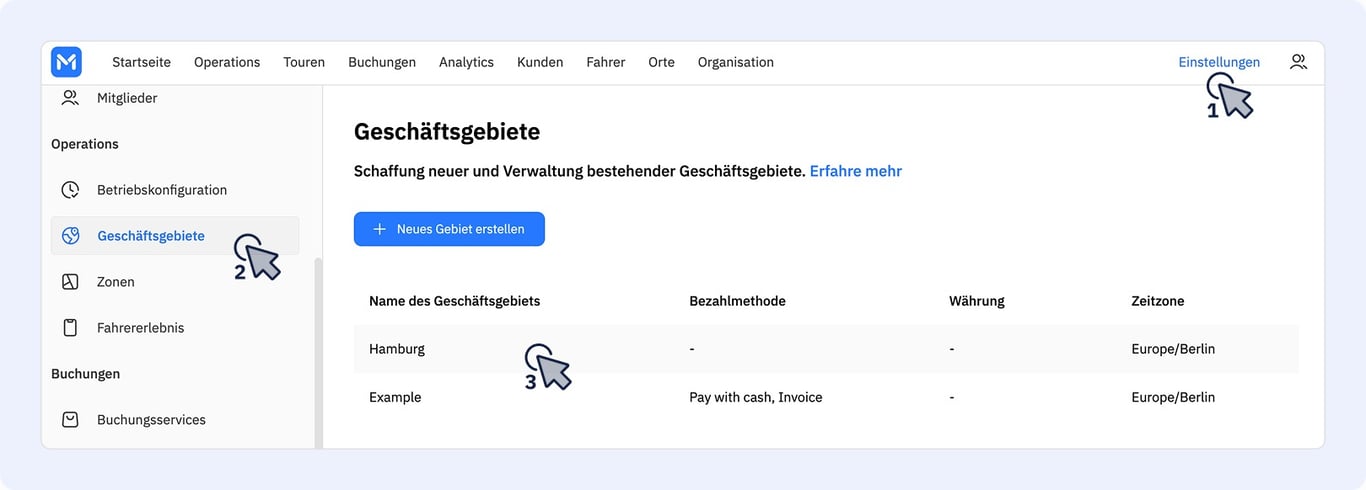
Task: Open the Organisation menu
Action: tap(736, 62)
